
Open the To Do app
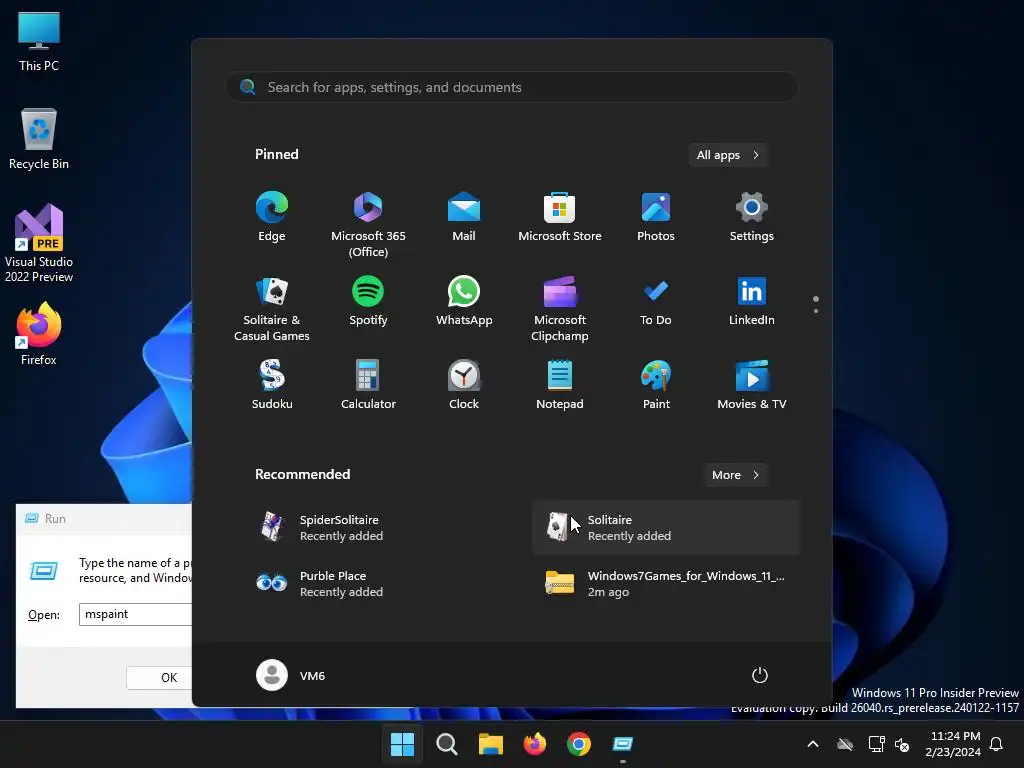[656, 301]
